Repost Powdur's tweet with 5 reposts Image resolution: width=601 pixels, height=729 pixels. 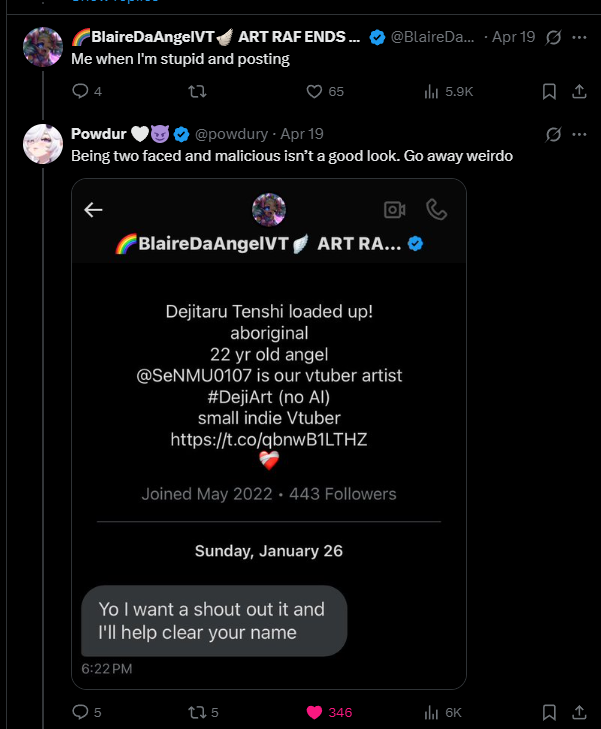click(x=197, y=712)
